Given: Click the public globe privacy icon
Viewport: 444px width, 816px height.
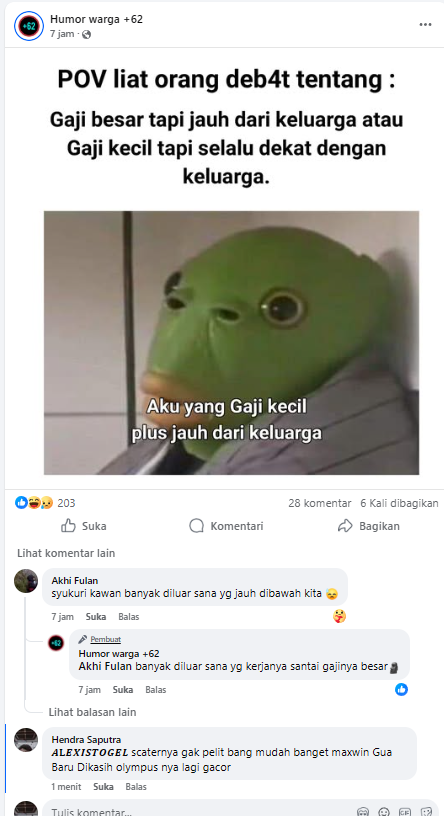Looking at the screenshot, I should (x=86, y=35).
